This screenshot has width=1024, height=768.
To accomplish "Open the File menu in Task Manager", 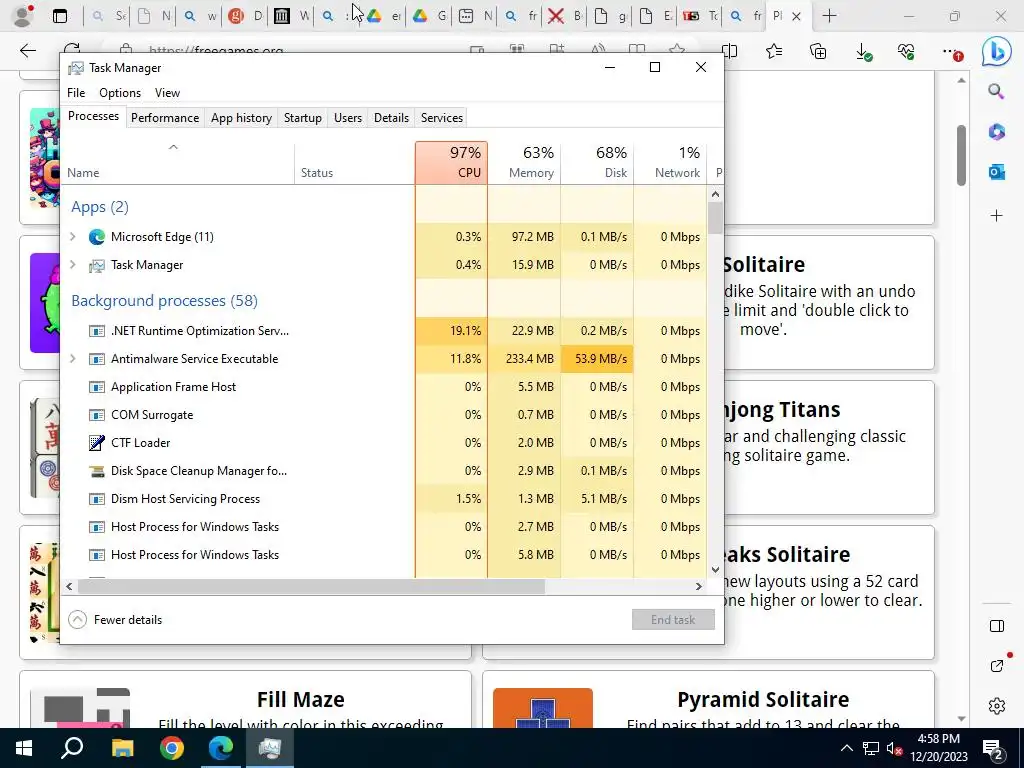I will (x=76, y=93).
